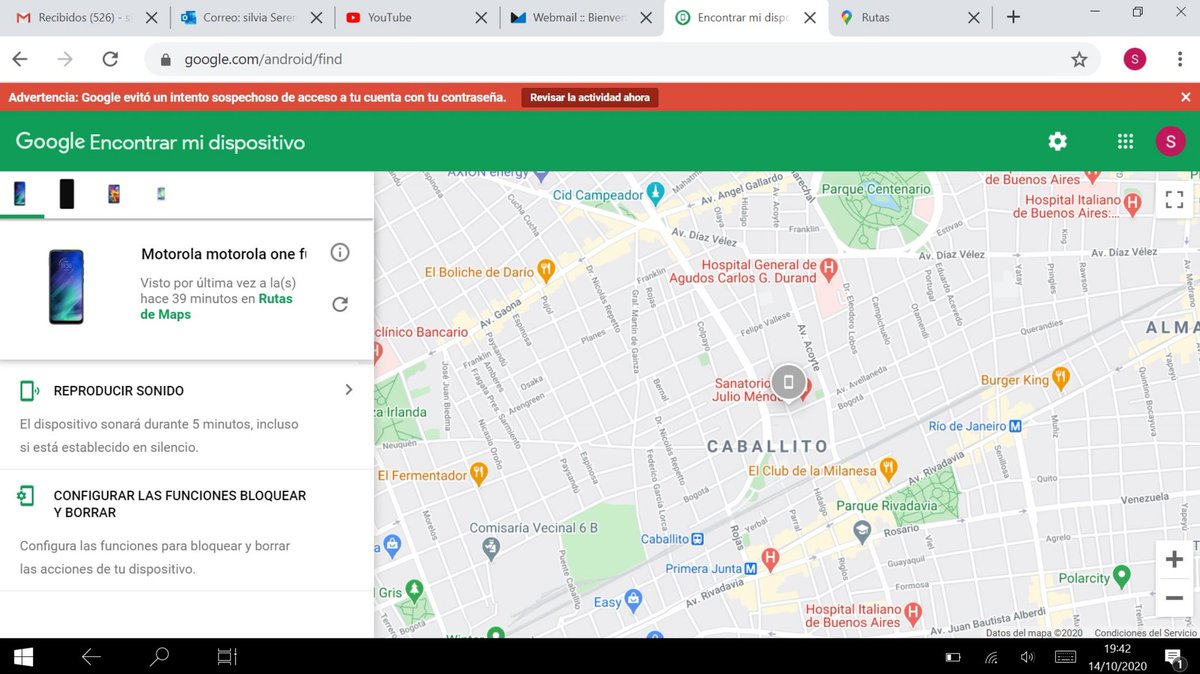Click the device location marker on map
Viewport: 1200px width, 674px height.
788,382
